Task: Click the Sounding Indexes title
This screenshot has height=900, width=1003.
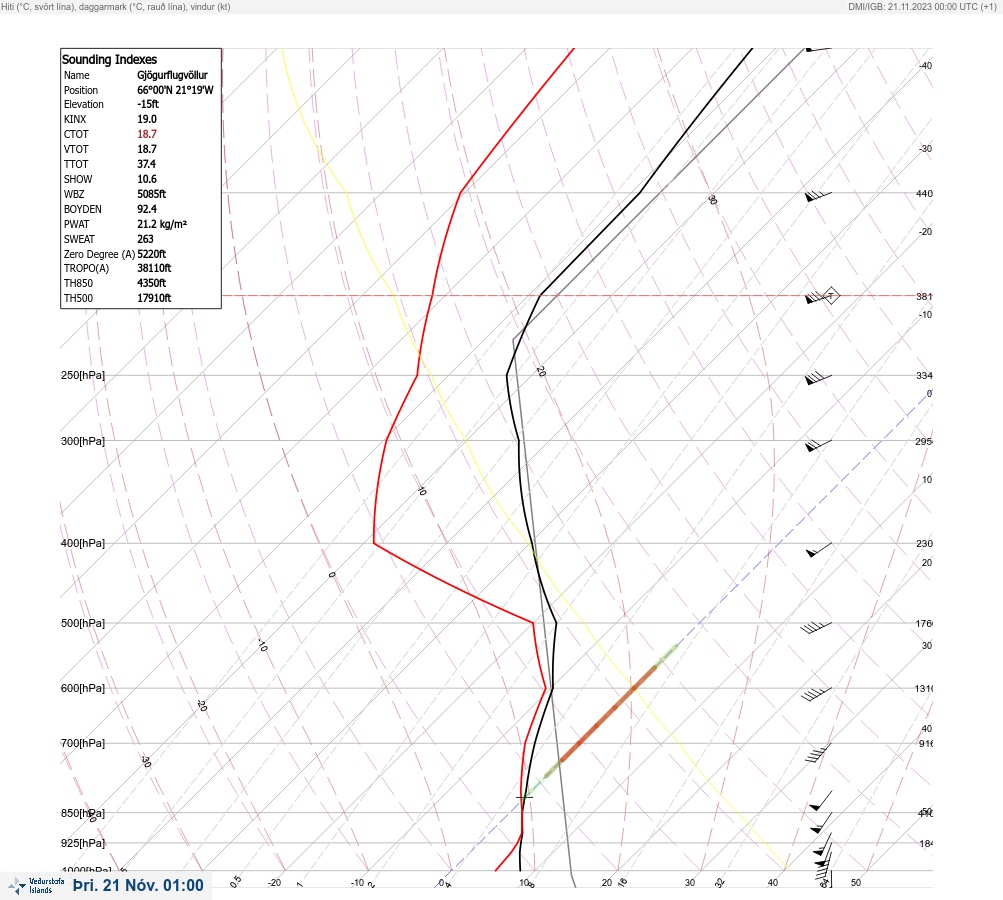Action: click(x=109, y=59)
